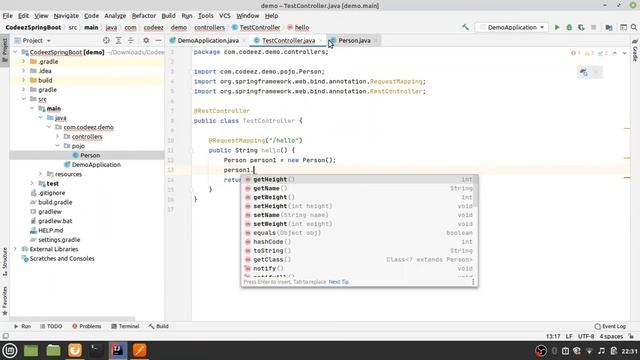Open the TODO tool window

pos(51,326)
